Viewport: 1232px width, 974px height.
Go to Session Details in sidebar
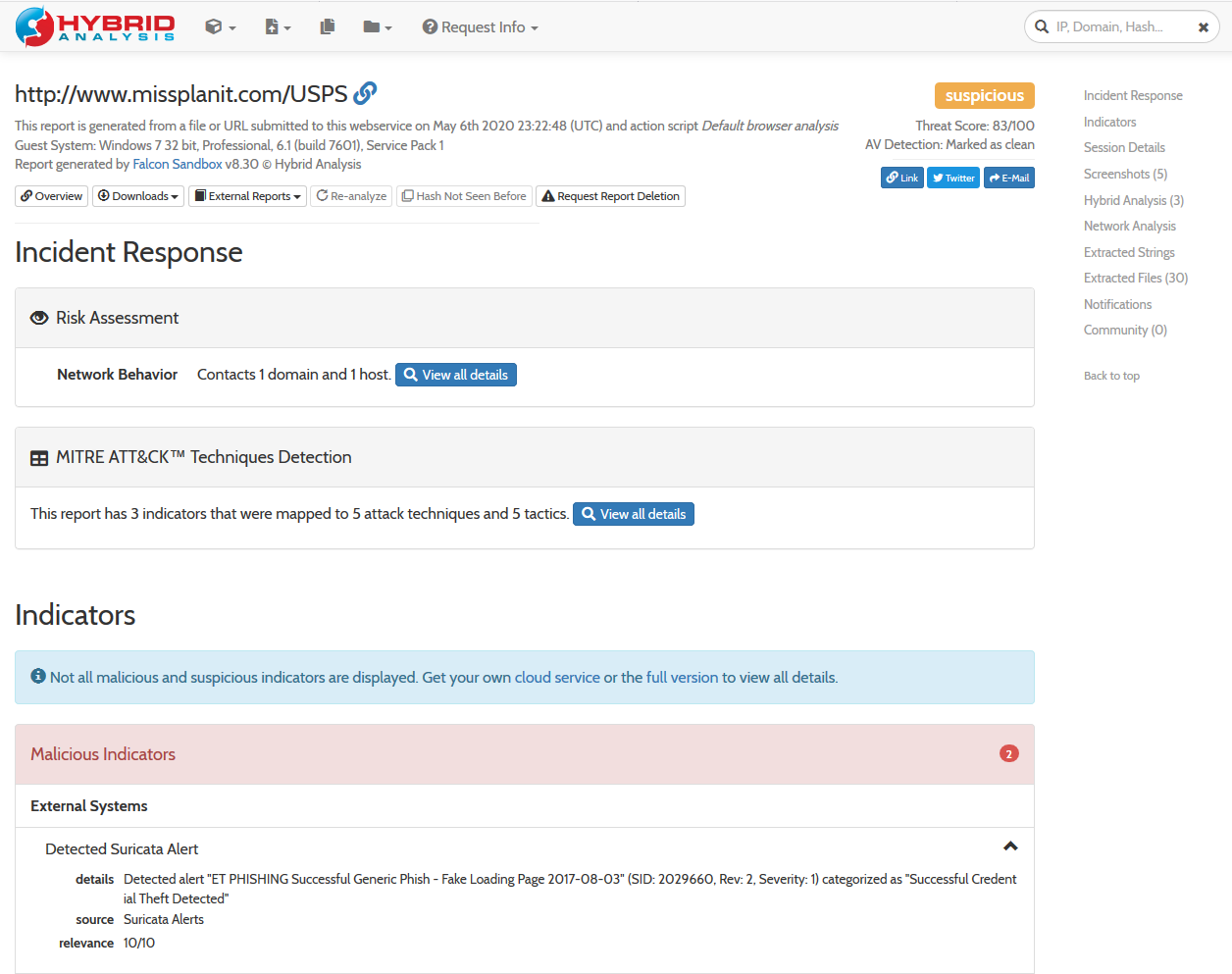(x=1124, y=147)
